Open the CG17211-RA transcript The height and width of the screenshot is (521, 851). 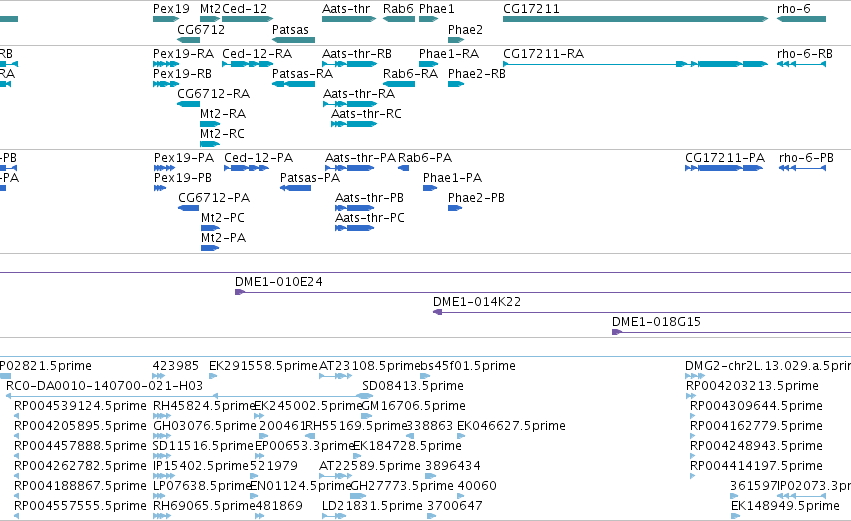click(x=636, y=64)
